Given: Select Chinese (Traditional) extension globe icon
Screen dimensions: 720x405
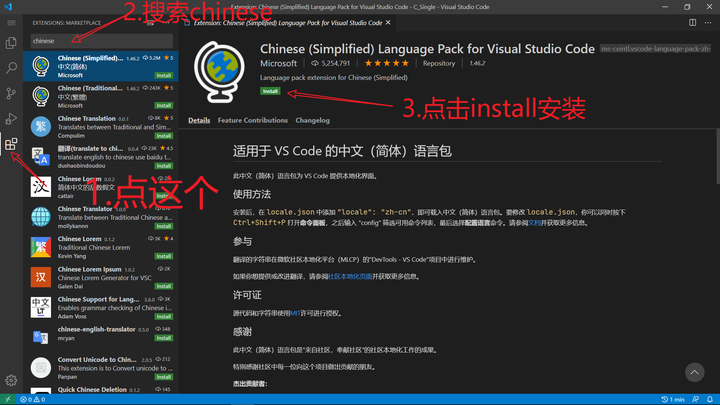Looking at the screenshot, I should 41,96.
